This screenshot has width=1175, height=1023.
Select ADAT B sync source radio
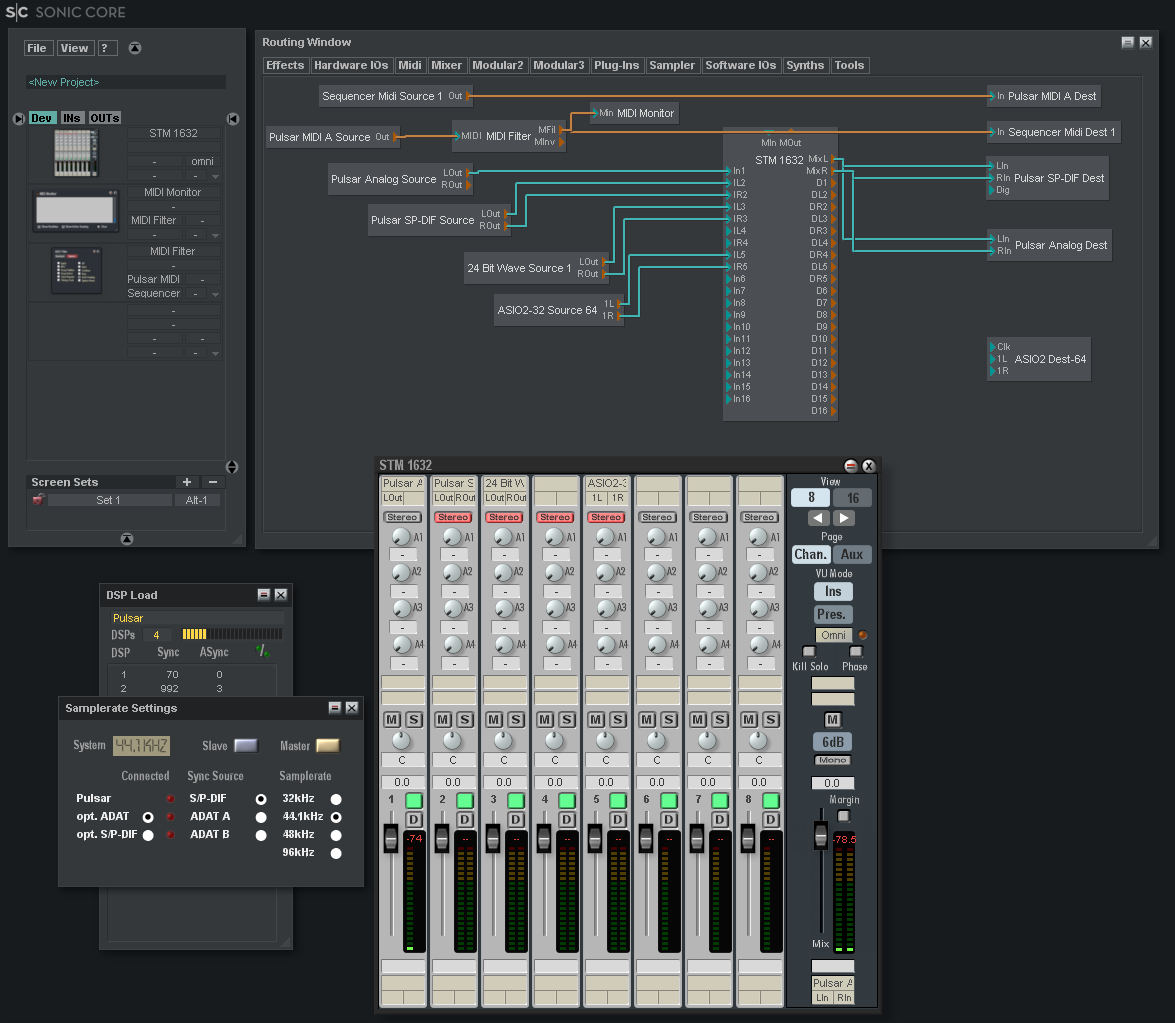261,835
